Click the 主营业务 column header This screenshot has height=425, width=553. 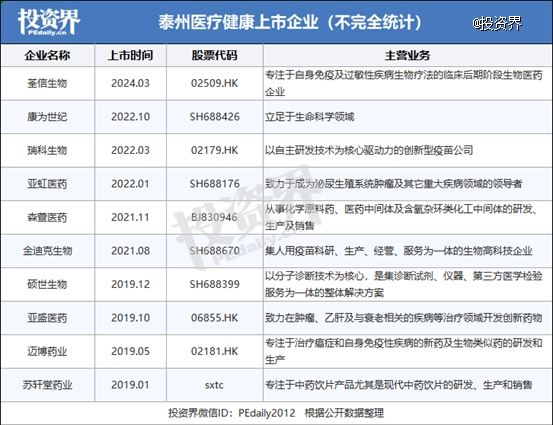pos(407,55)
